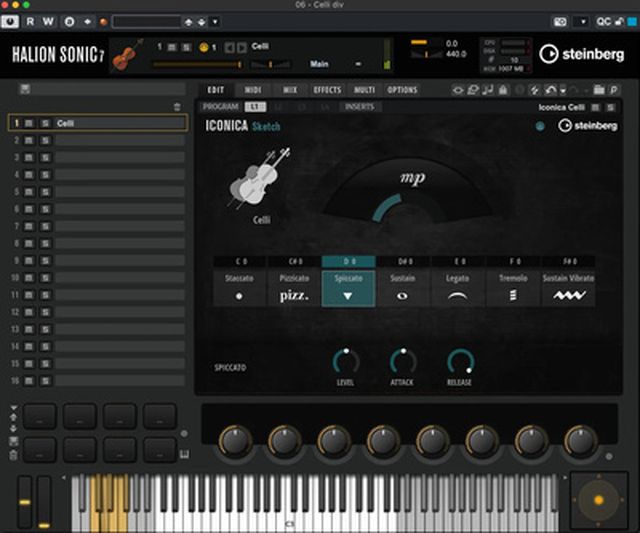Click the L1 layer button
The height and width of the screenshot is (533, 640).
pos(255,107)
